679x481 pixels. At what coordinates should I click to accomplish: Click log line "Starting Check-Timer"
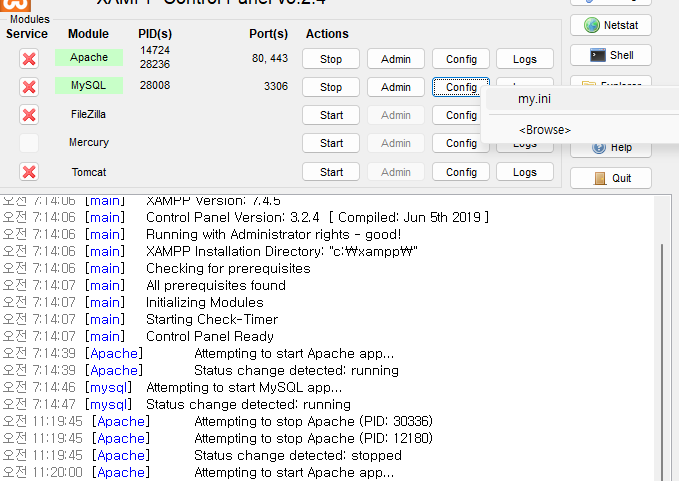(212, 320)
